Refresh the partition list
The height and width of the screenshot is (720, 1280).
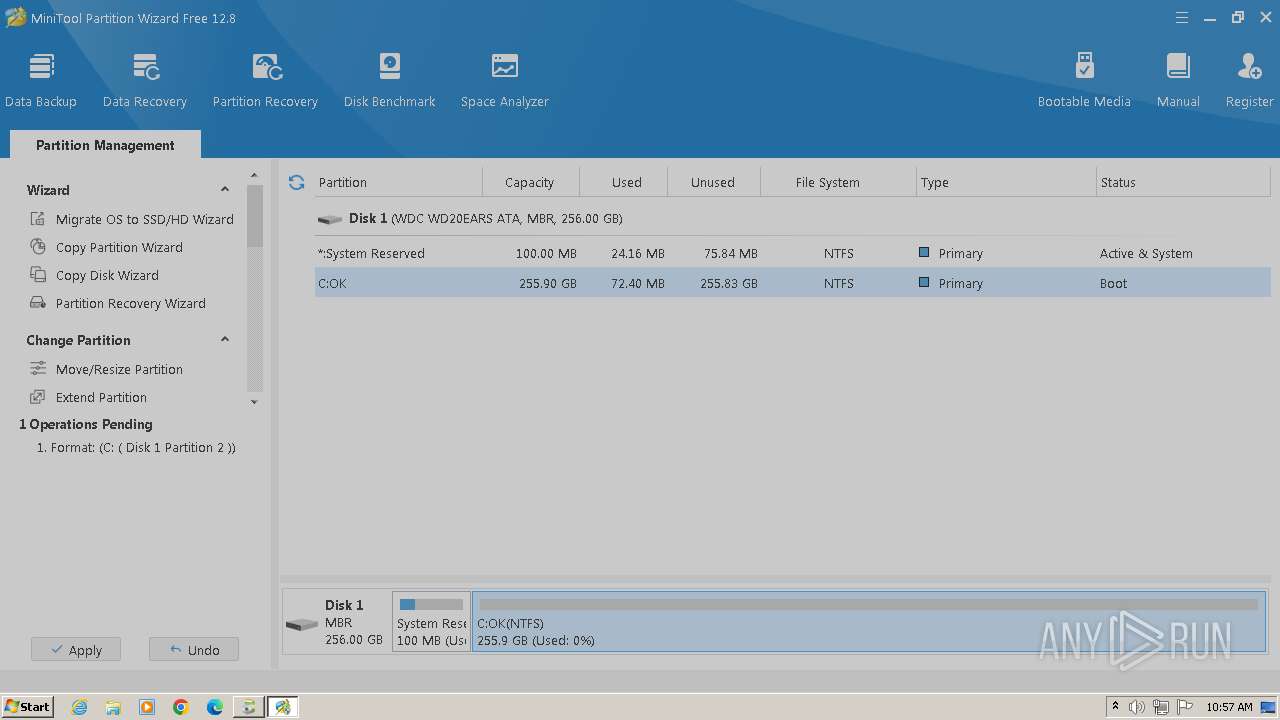tap(296, 182)
